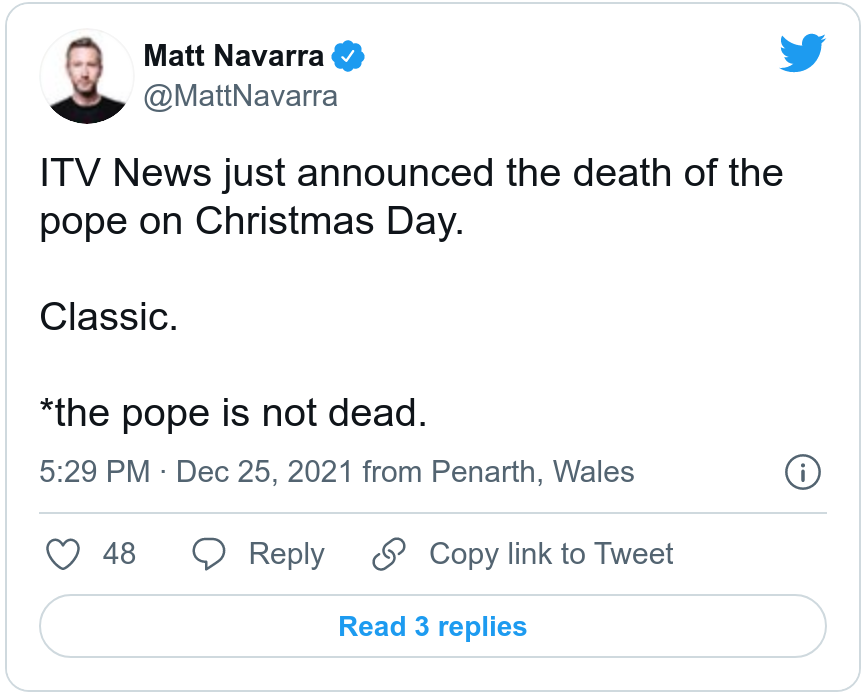Open the 5:29 PM timestamp
The image size is (865, 697).
pos(95,472)
